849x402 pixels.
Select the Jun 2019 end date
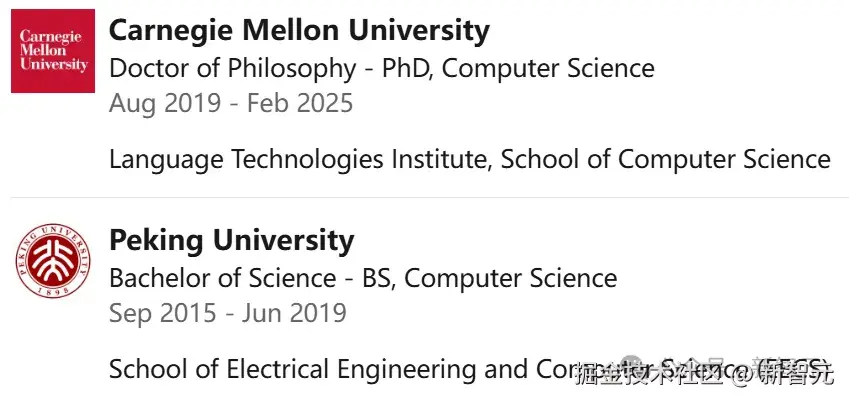(294, 314)
